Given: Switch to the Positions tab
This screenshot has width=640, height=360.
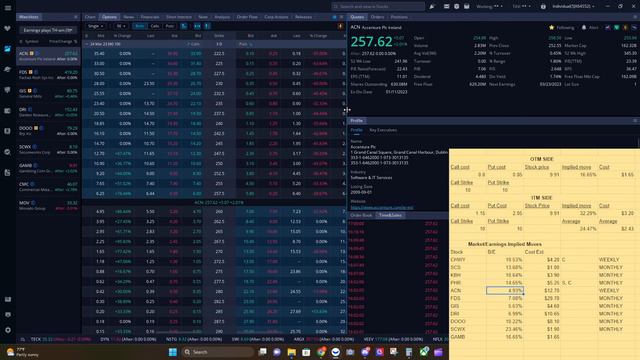Looking at the screenshot, I should point(399,17).
